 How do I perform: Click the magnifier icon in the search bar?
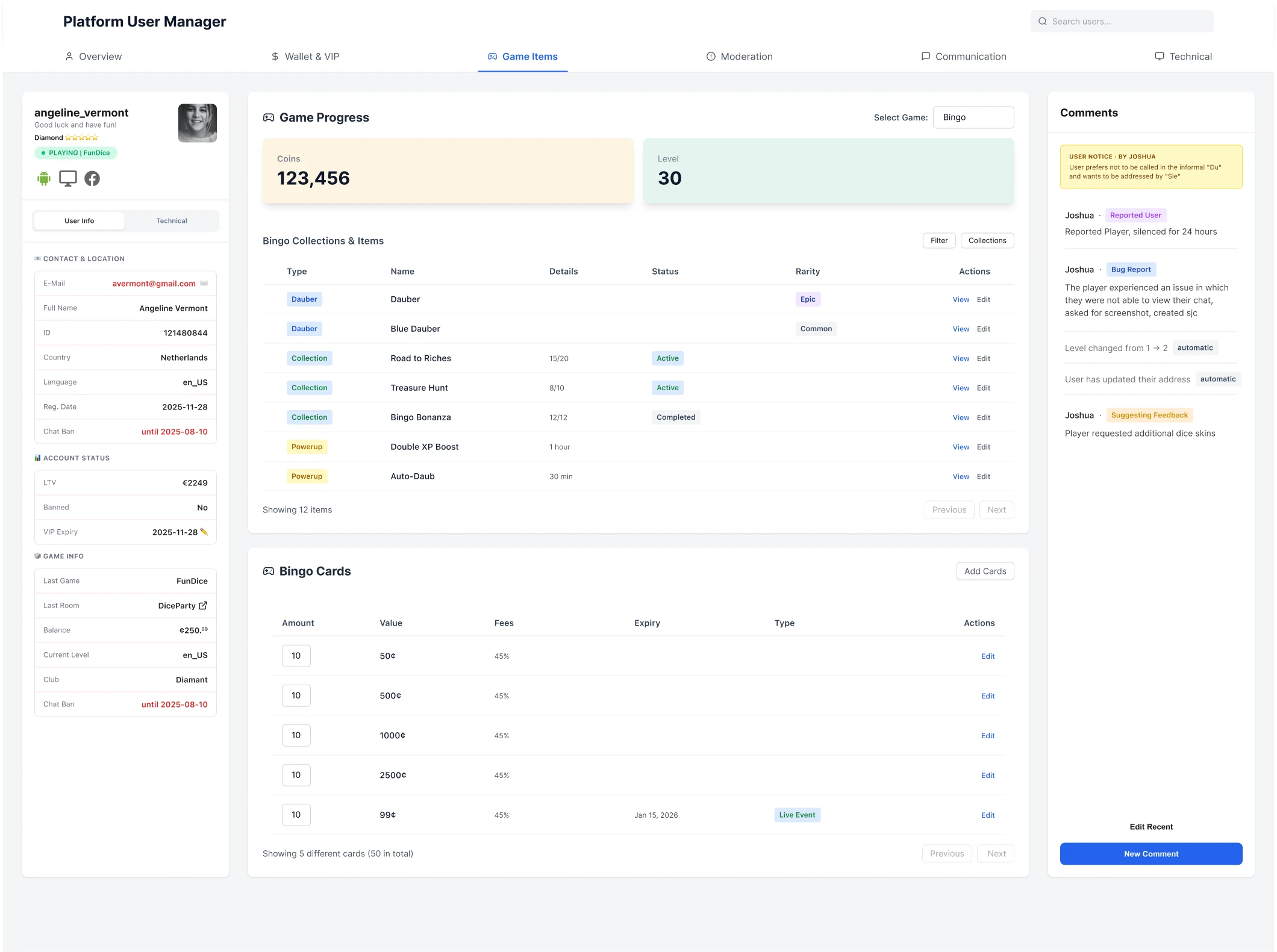(x=1042, y=21)
